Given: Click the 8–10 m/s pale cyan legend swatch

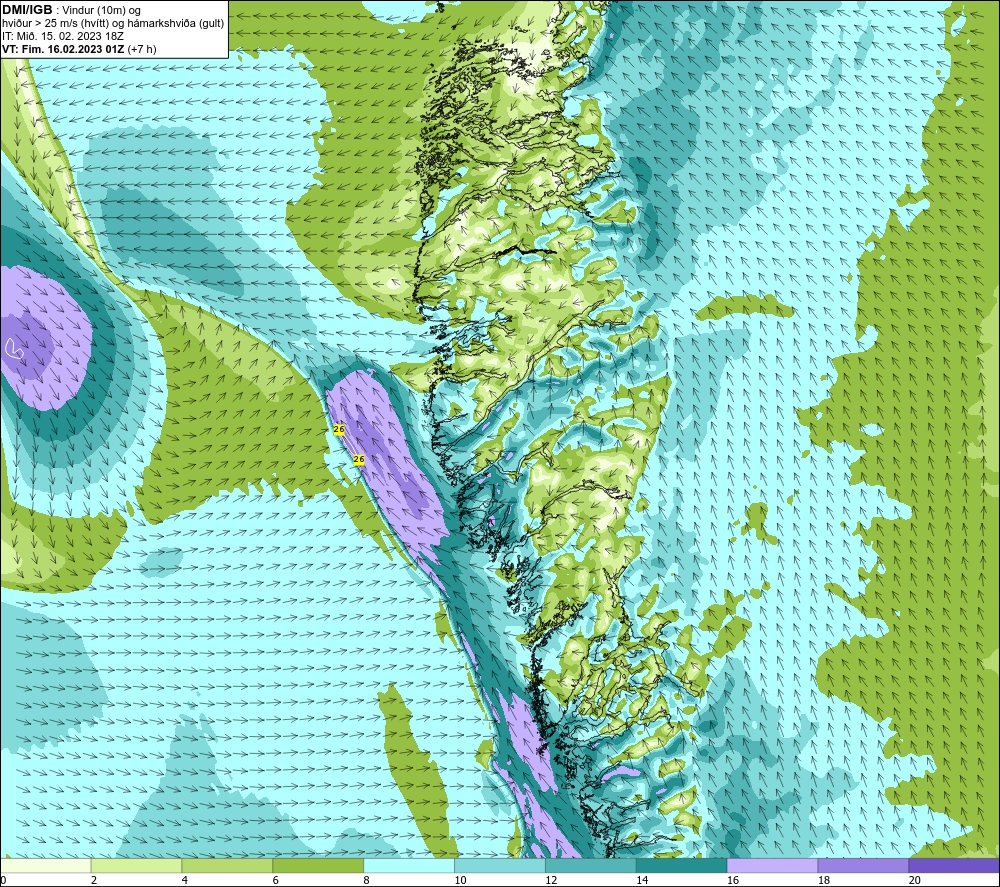Looking at the screenshot, I should click(x=409, y=866).
